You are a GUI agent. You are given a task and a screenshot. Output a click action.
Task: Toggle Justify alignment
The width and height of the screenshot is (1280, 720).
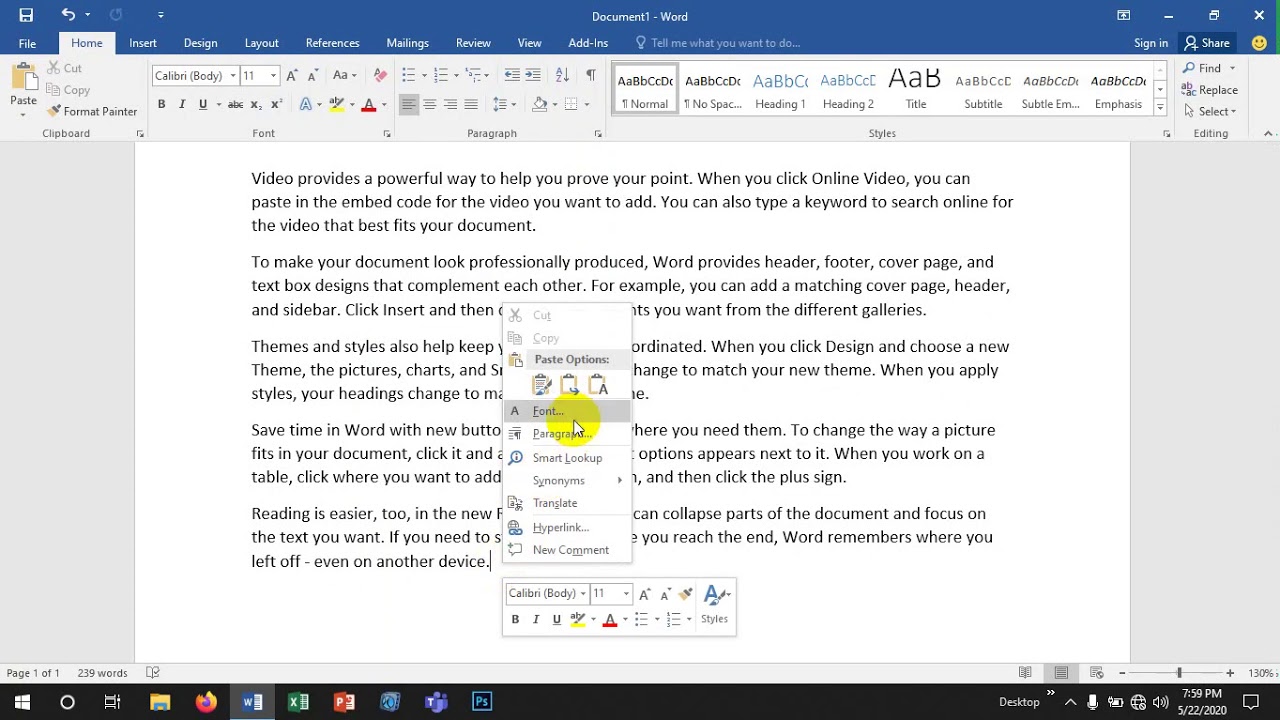click(x=471, y=104)
